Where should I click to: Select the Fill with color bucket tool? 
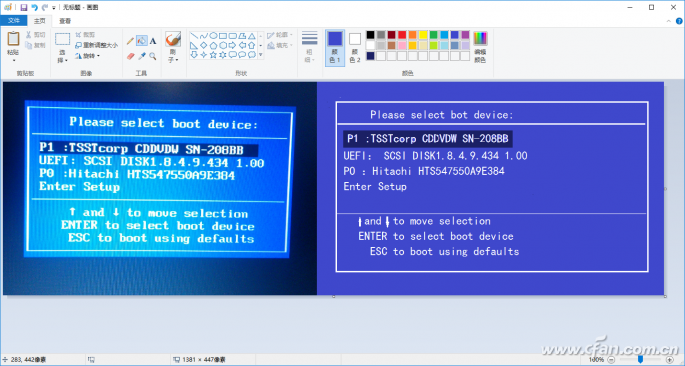tap(142, 41)
